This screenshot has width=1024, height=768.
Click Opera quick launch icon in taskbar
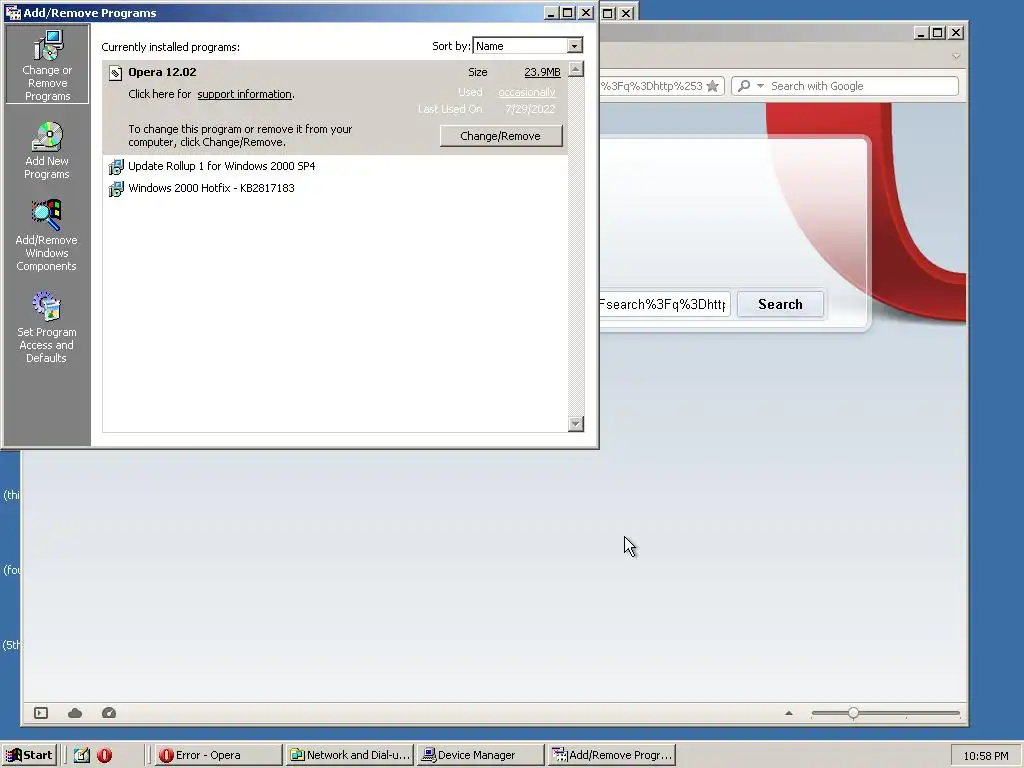click(x=104, y=755)
